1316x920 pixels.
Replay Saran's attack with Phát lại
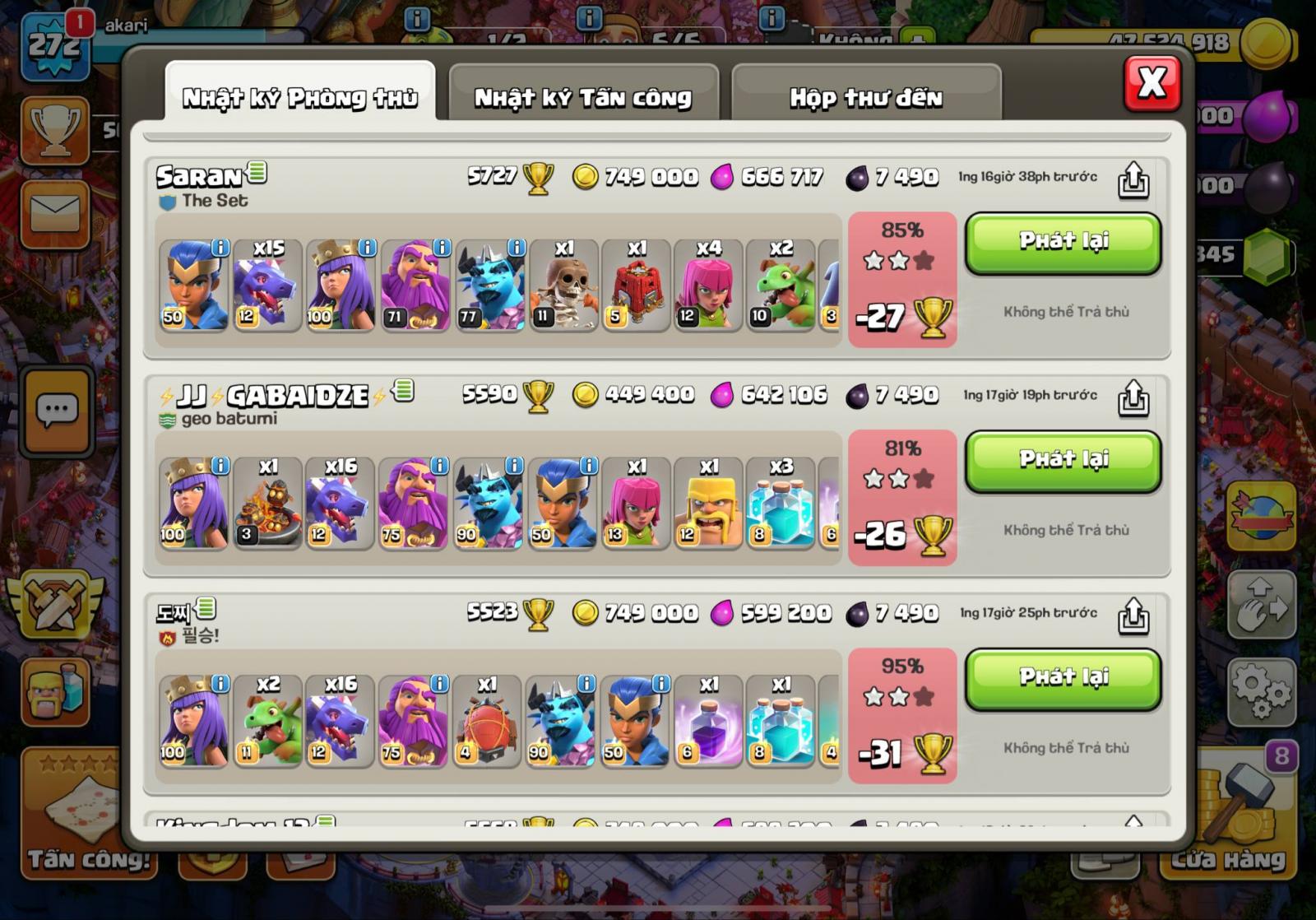coord(1063,243)
